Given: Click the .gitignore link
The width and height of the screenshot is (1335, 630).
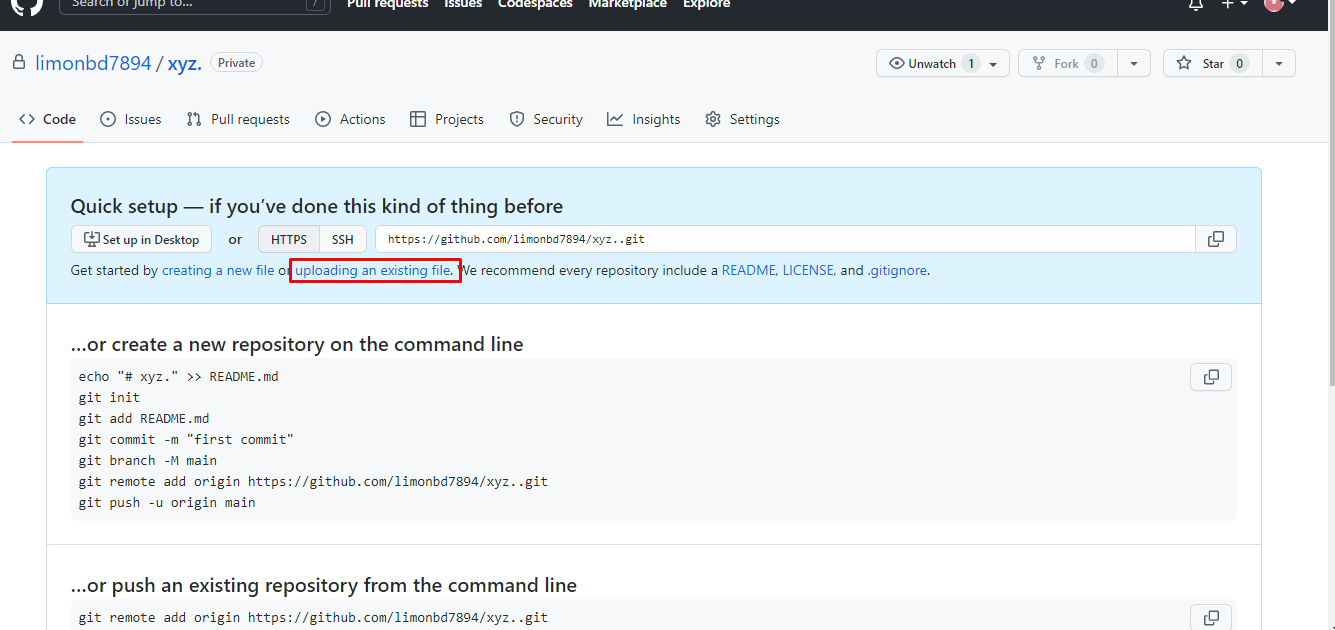Looking at the screenshot, I should (897, 270).
